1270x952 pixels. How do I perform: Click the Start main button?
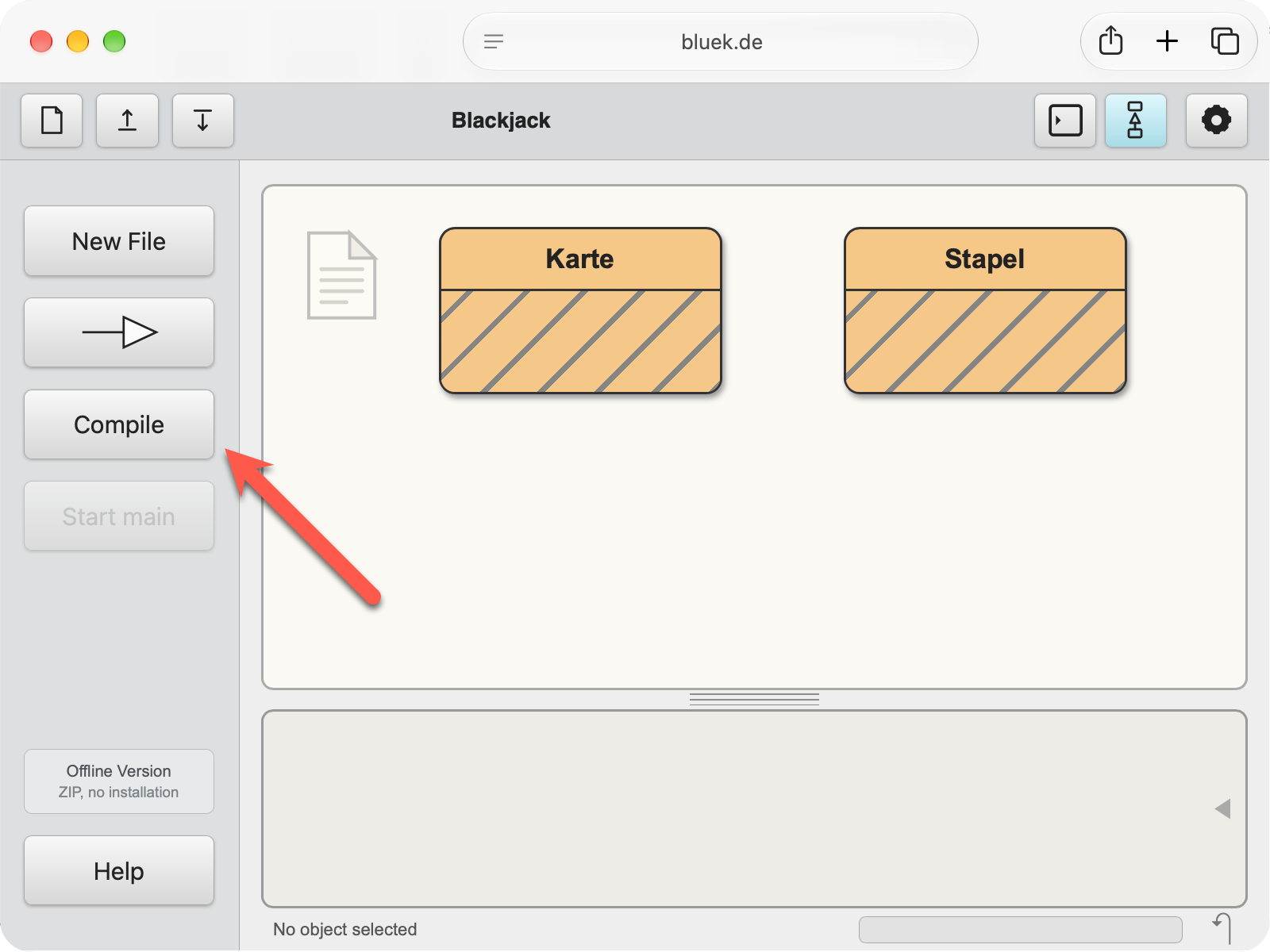[119, 516]
